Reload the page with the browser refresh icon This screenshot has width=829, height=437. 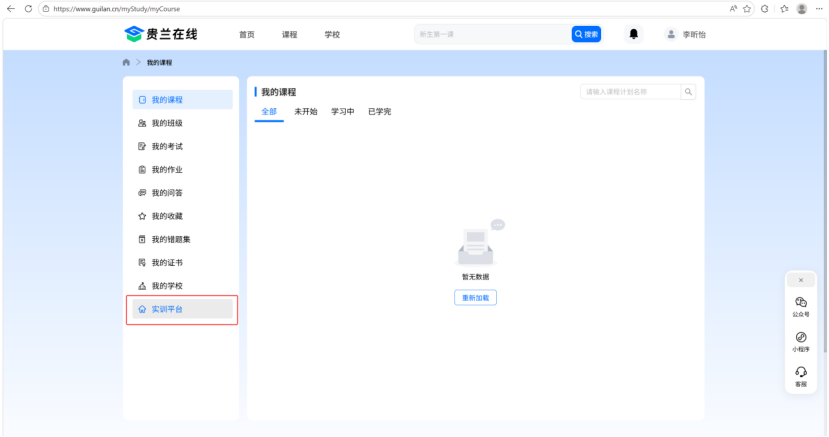click(29, 8)
